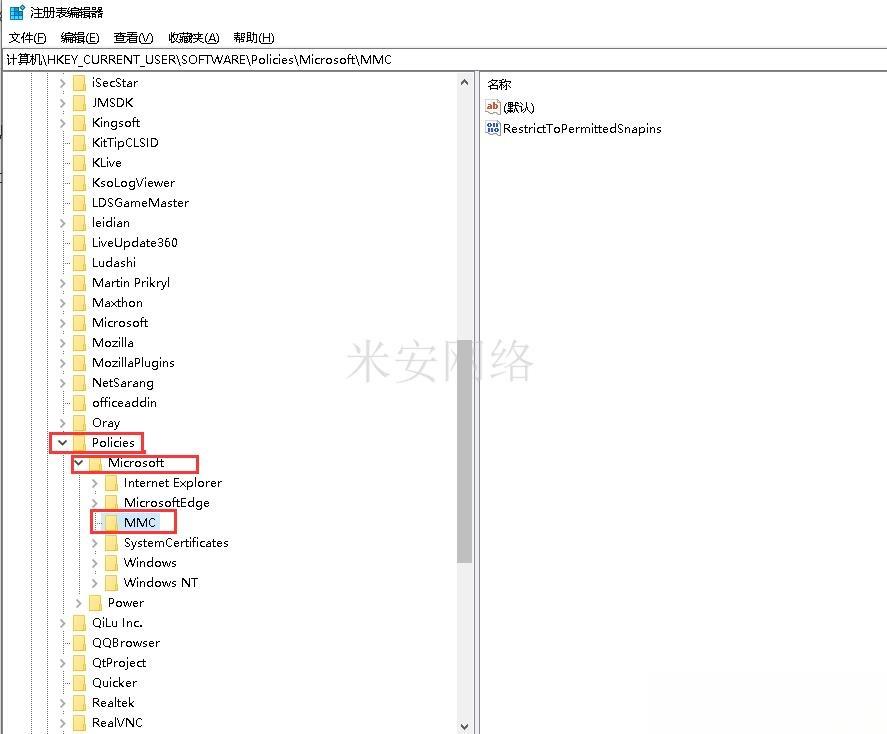Expand the Kingsoft key
This screenshot has width=887, height=734.
coord(63,123)
